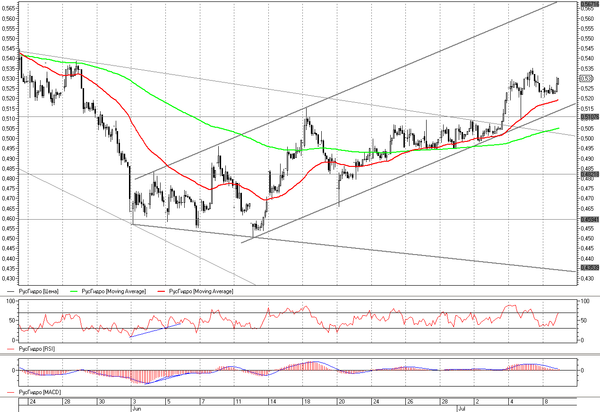The width and height of the screenshot is (600, 412).
Task: Select the 'РусГидро [Цена]' legend entry
Action: click(x=39, y=291)
